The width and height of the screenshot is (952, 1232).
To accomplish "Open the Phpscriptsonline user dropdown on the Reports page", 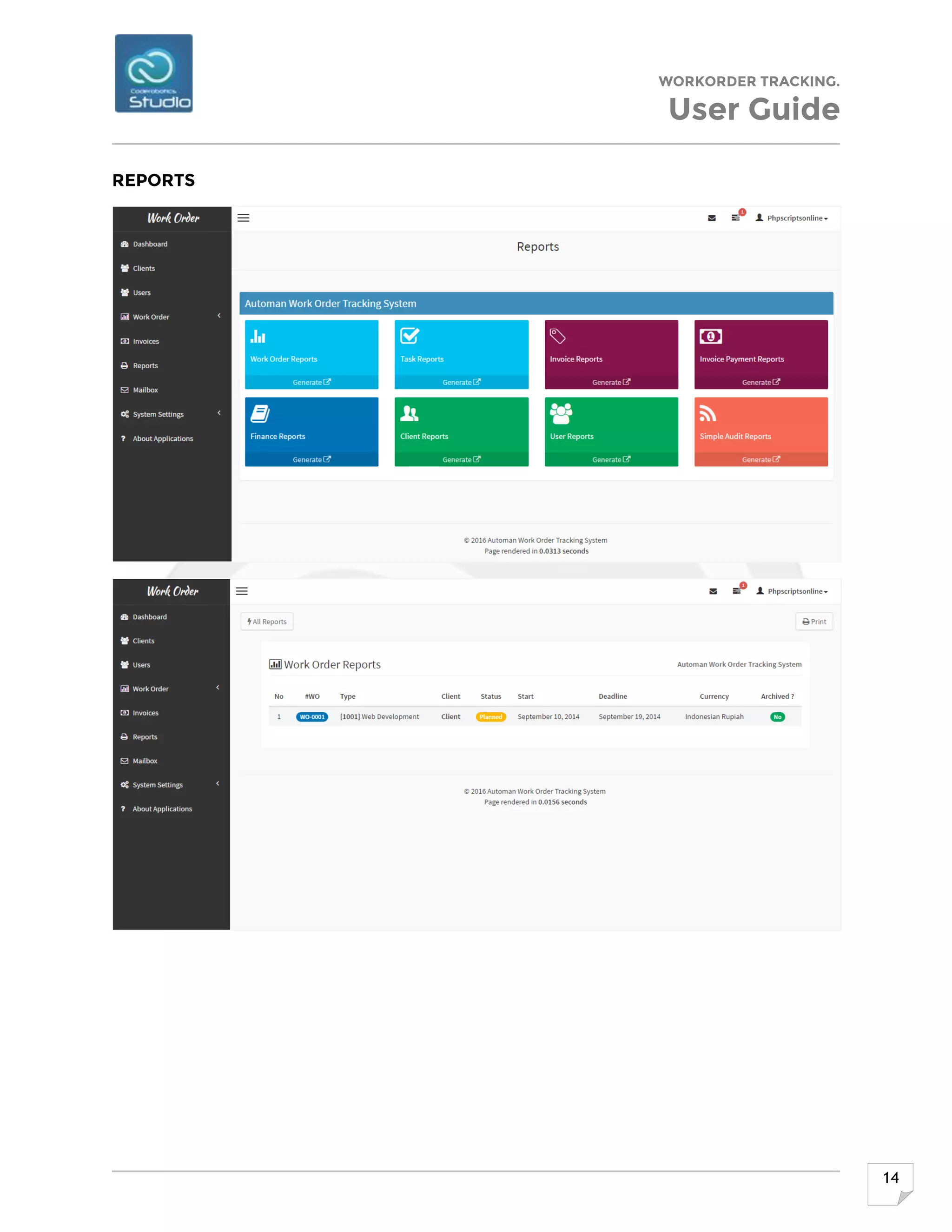I will click(x=791, y=219).
